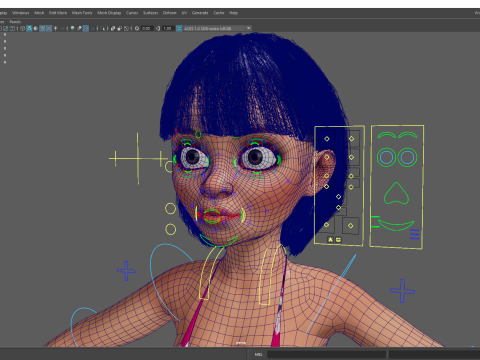Image resolution: width=480 pixels, height=360 pixels.
Task: Select the left green eyebrow control curve
Action: (x=387, y=135)
